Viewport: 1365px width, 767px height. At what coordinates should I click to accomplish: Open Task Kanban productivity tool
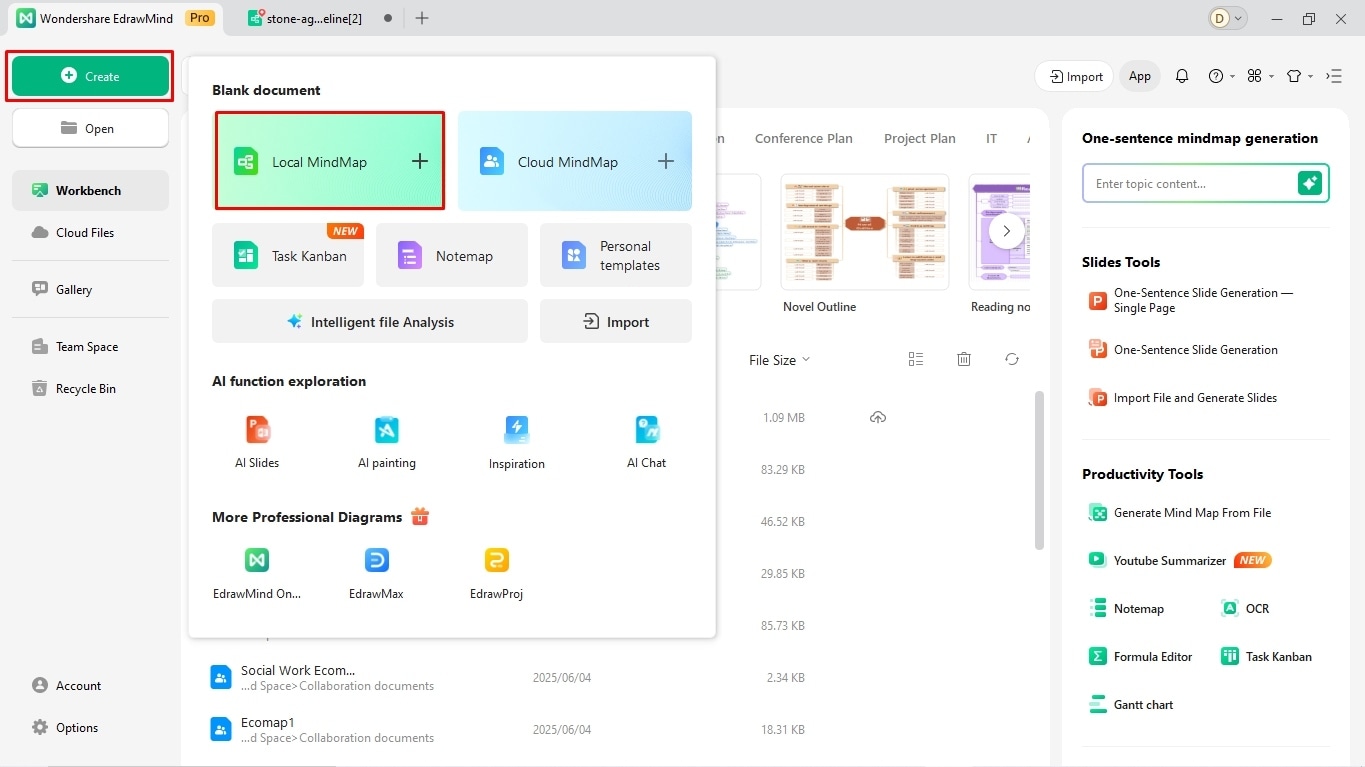(x=1266, y=656)
